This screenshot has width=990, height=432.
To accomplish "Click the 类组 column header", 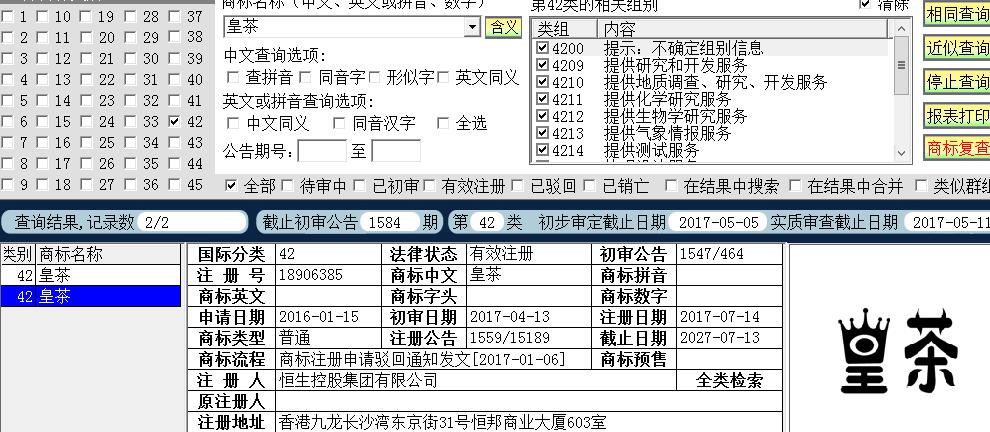I will click(564, 29).
